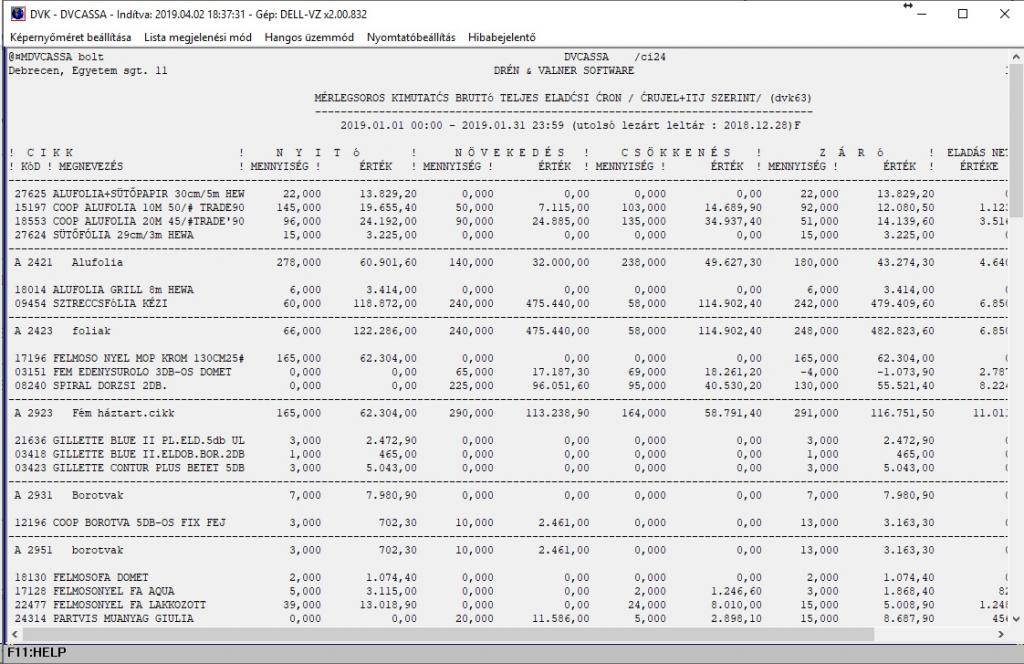
Task: Open the Hangos üzemmód menu
Action: coord(309,37)
